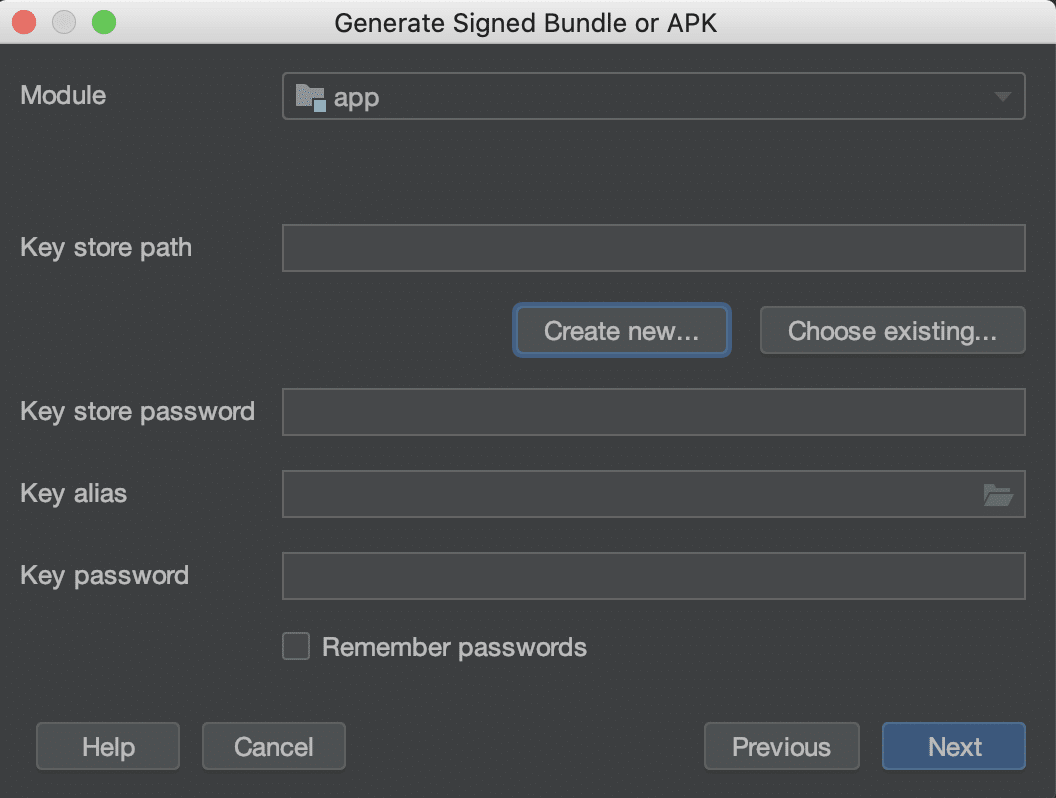Click the gray minimize window button

[x=64, y=22]
